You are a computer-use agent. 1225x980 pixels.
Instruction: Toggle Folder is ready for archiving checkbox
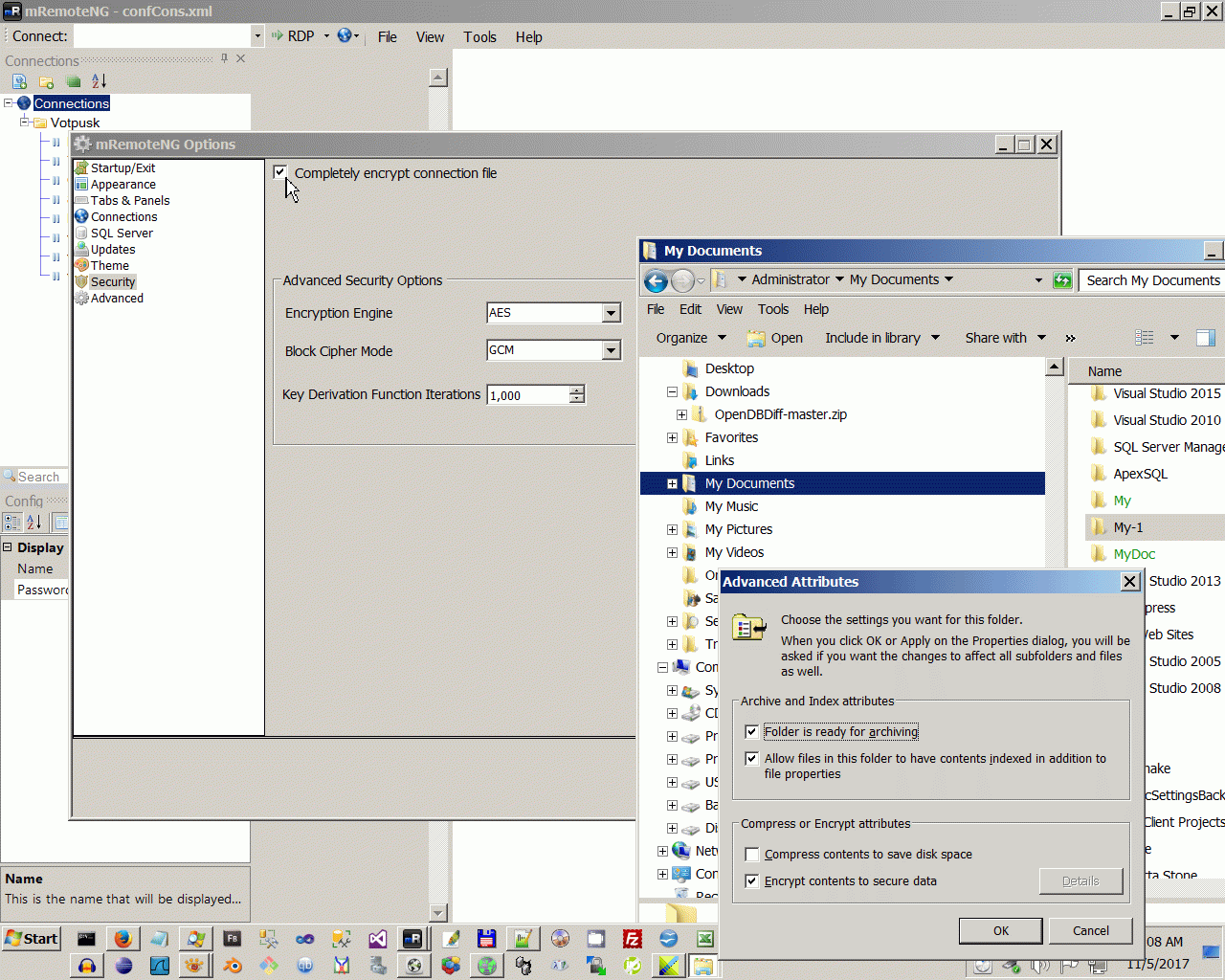[x=752, y=732]
